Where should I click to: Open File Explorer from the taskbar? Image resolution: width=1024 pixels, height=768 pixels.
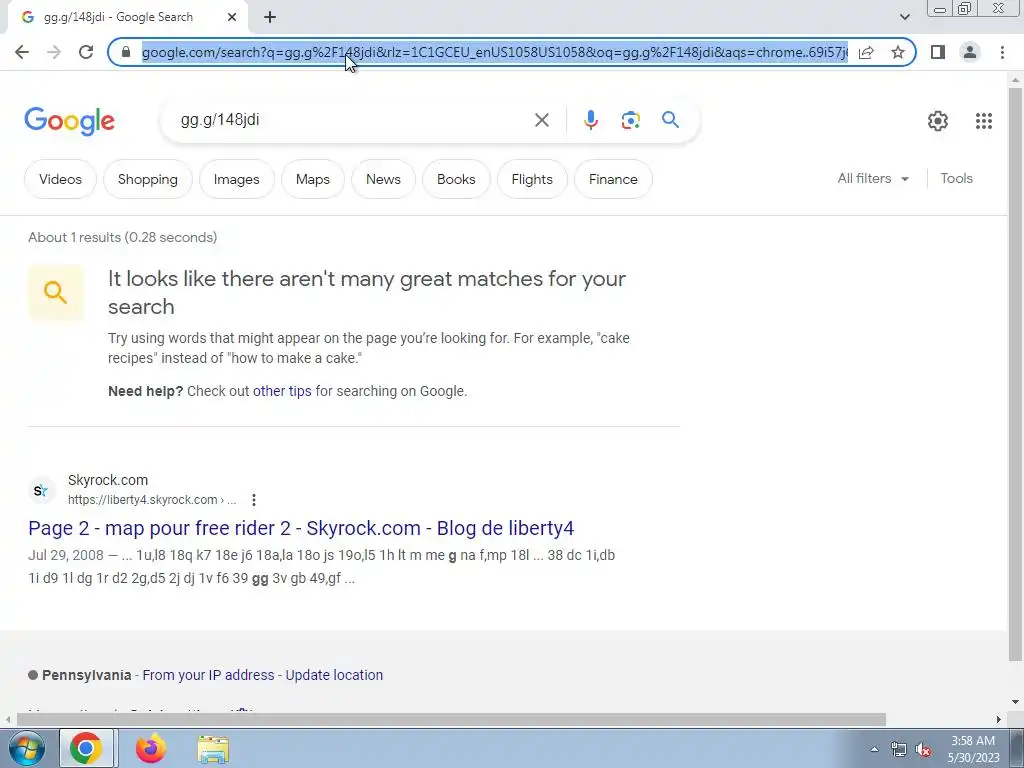click(213, 748)
